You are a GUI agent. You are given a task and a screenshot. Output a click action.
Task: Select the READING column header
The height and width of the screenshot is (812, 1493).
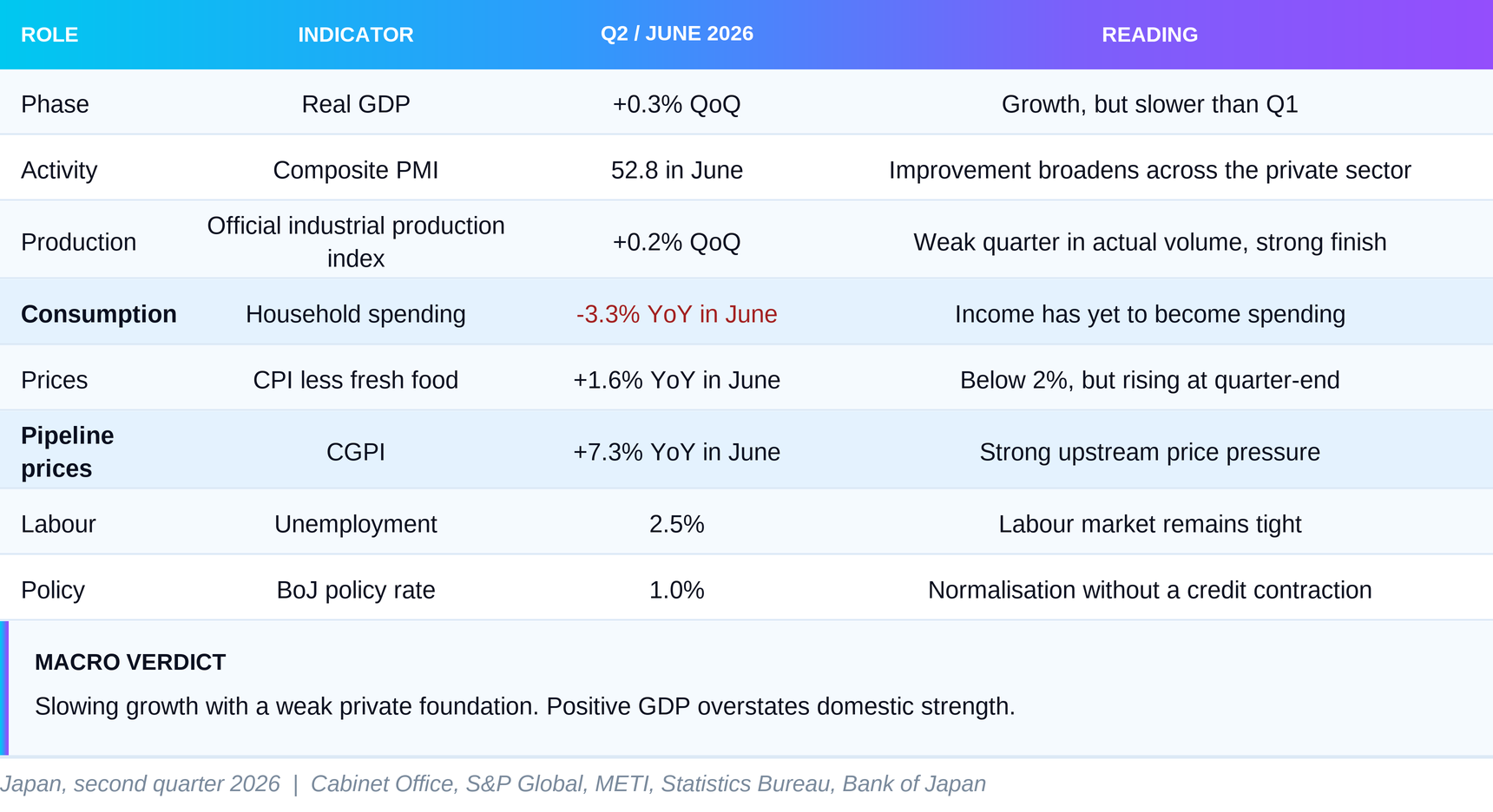tap(1149, 35)
